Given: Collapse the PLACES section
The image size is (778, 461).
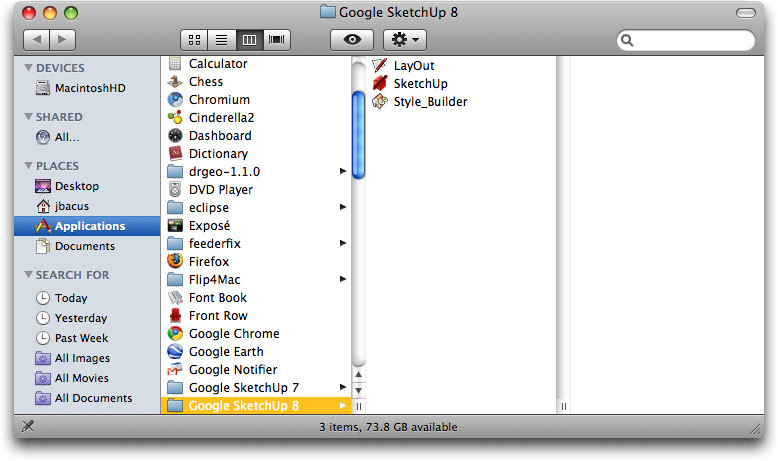Looking at the screenshot, I should 29,166.
